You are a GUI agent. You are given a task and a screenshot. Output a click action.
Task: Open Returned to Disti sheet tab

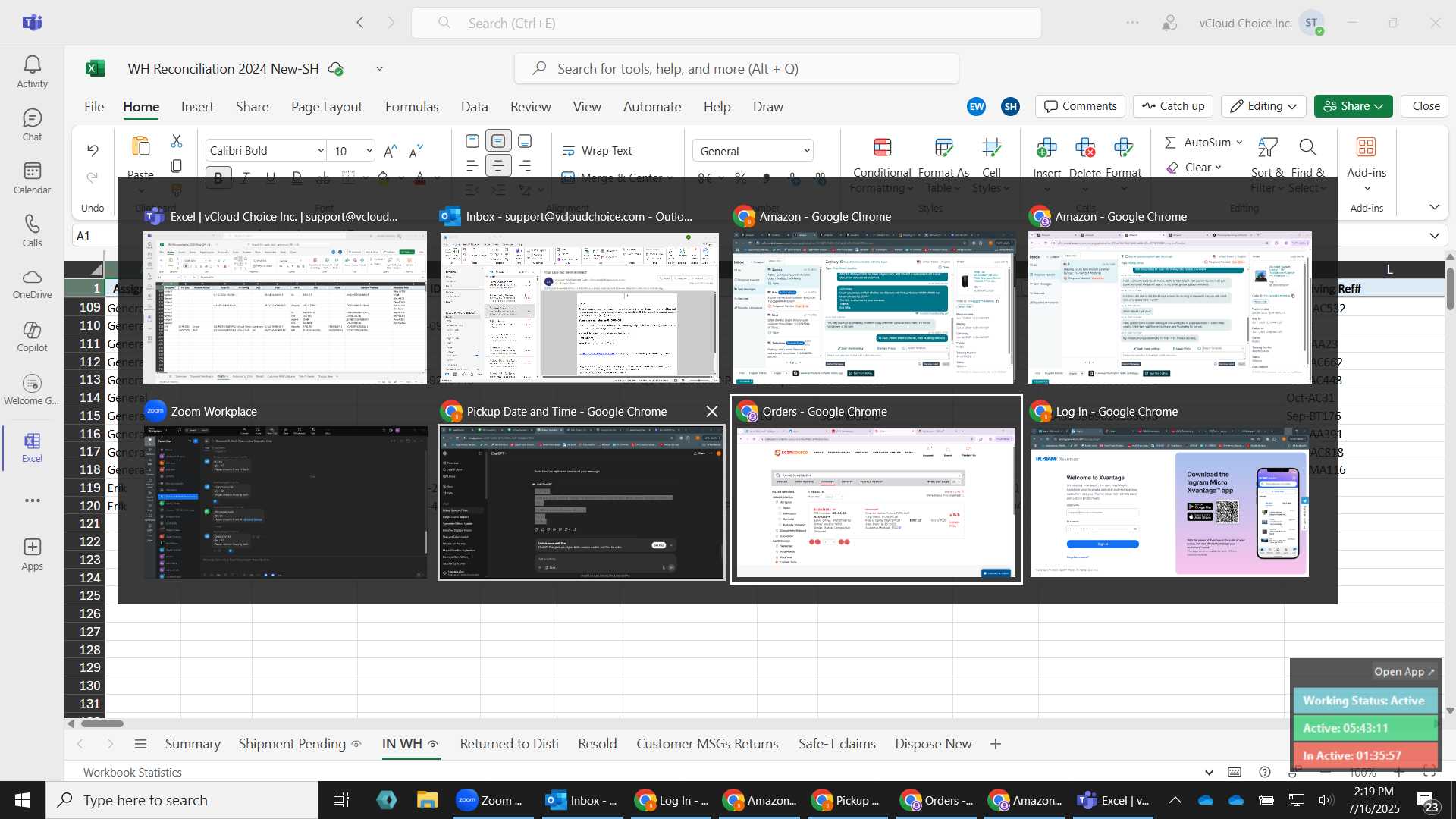pyautogui.click(x=509, y=744)
